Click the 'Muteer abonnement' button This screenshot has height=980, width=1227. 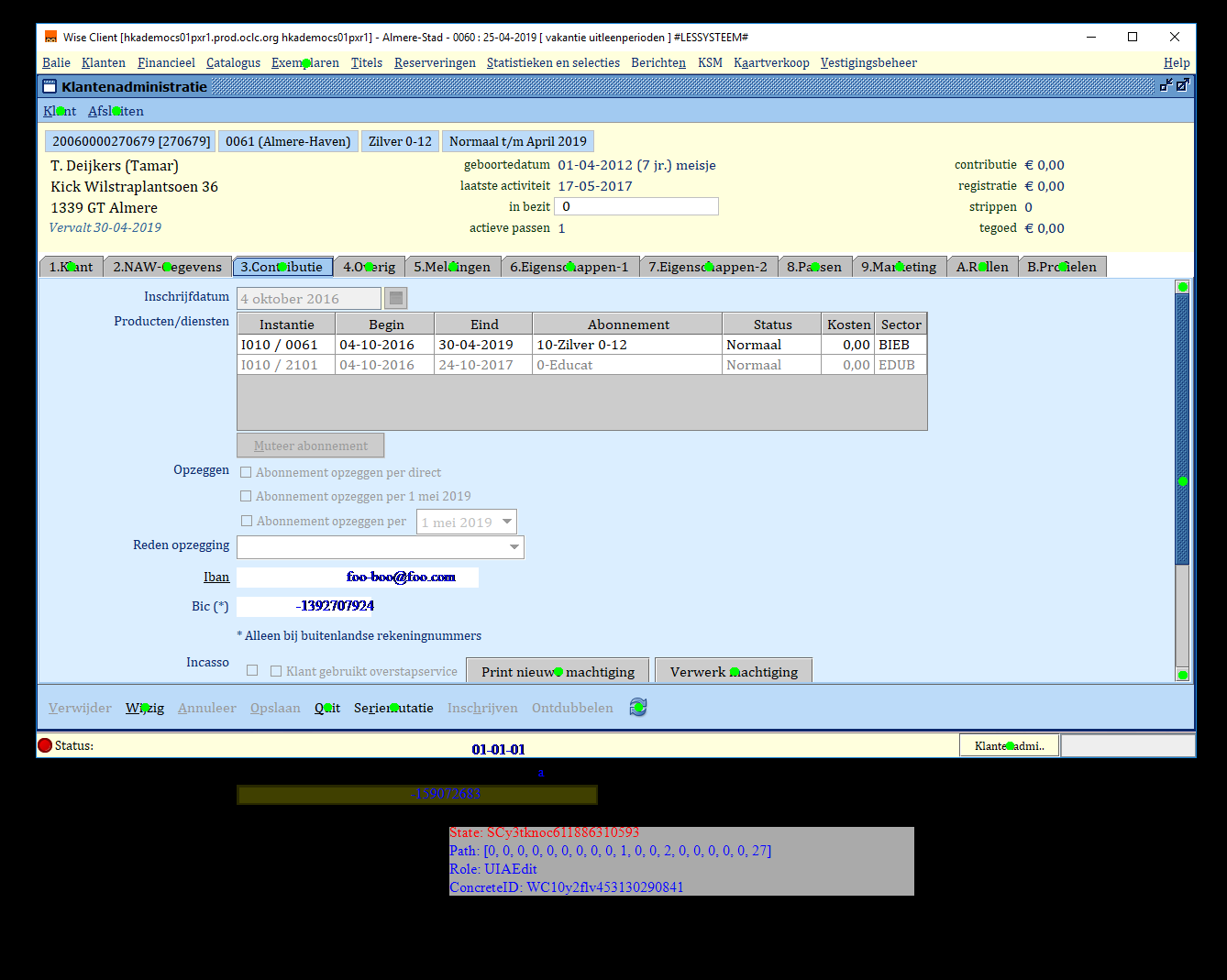[311, 446]
